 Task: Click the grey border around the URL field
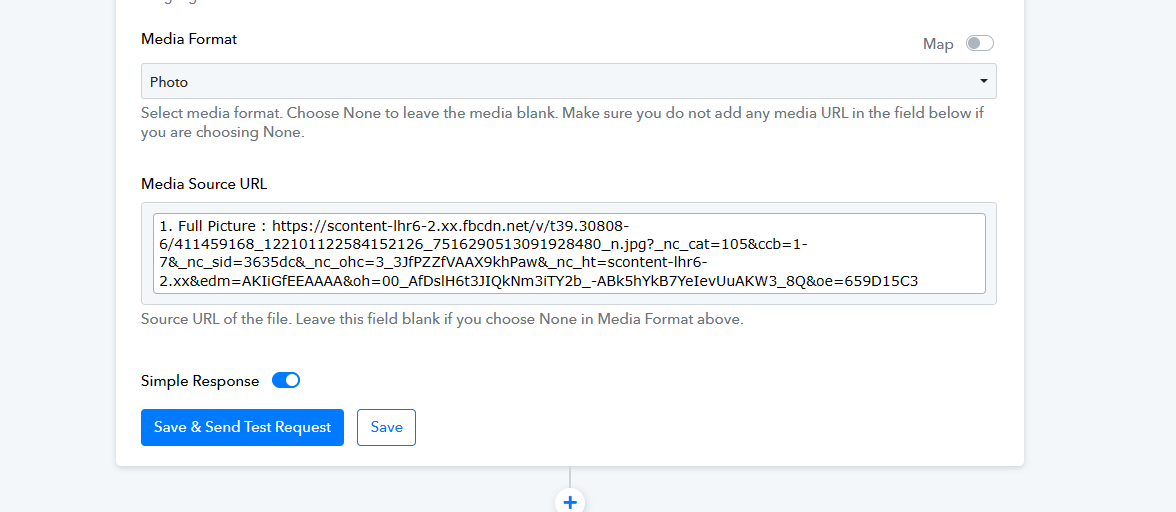coord(568,299)
